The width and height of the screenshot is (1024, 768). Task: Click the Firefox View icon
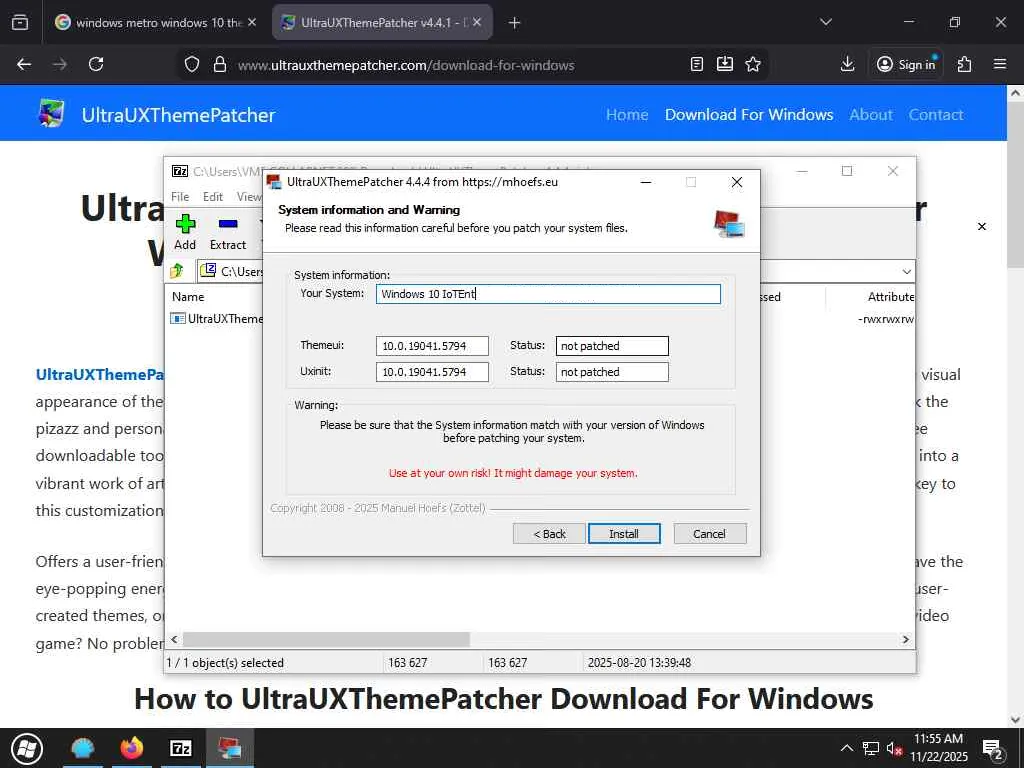pyautogui.click(x=20, y=23)
